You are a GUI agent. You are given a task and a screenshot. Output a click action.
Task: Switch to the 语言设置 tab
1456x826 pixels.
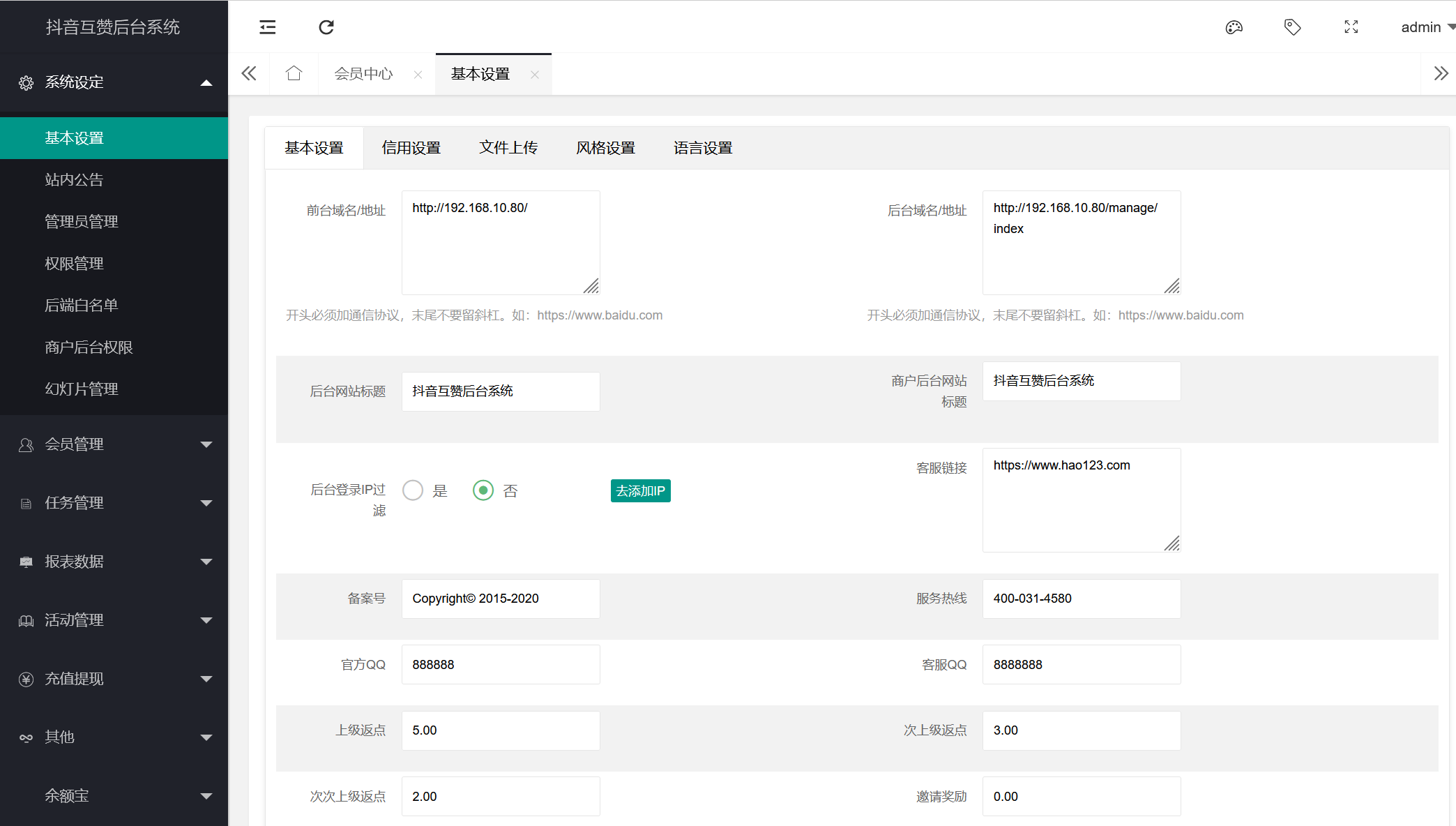703,148
